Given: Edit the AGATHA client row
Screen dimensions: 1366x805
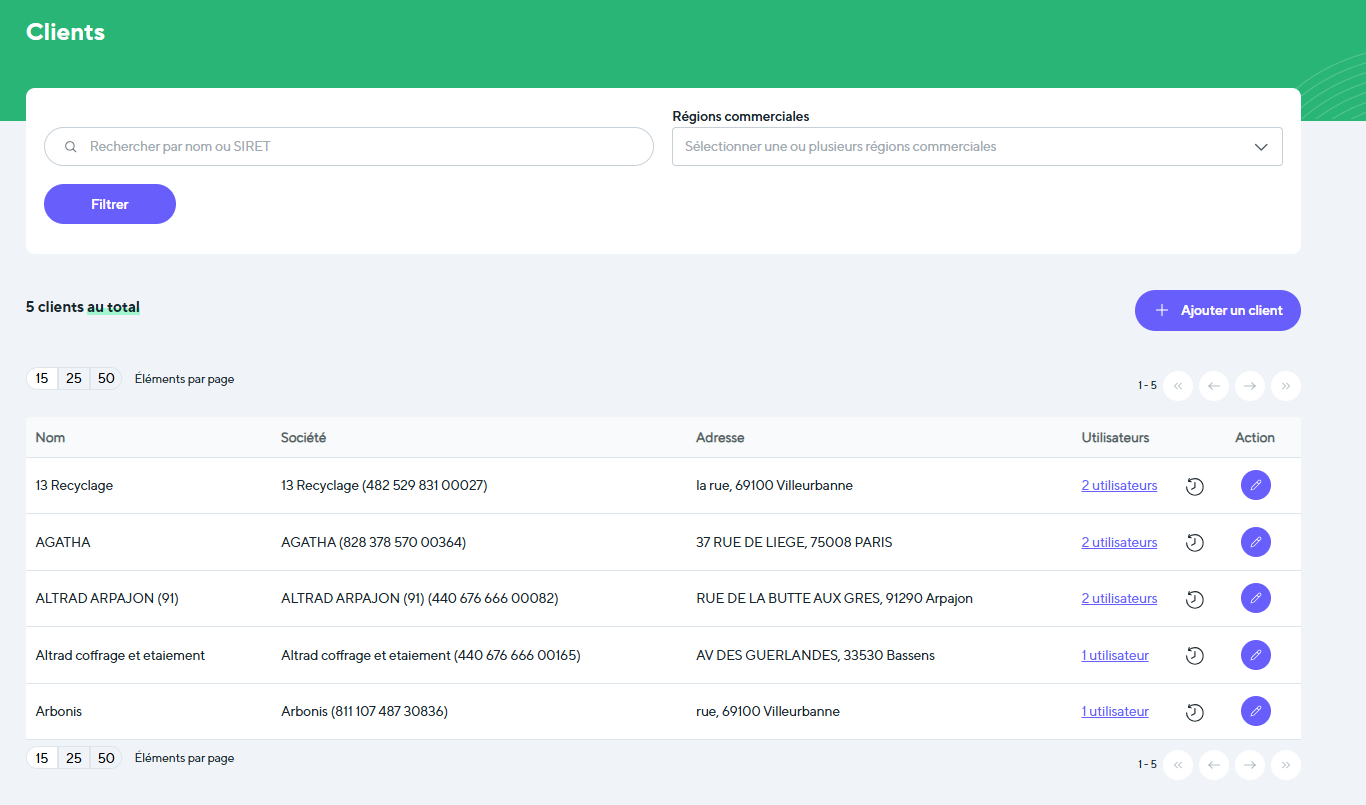Looking at the screenshot, I should click(x=1255, y=542).
